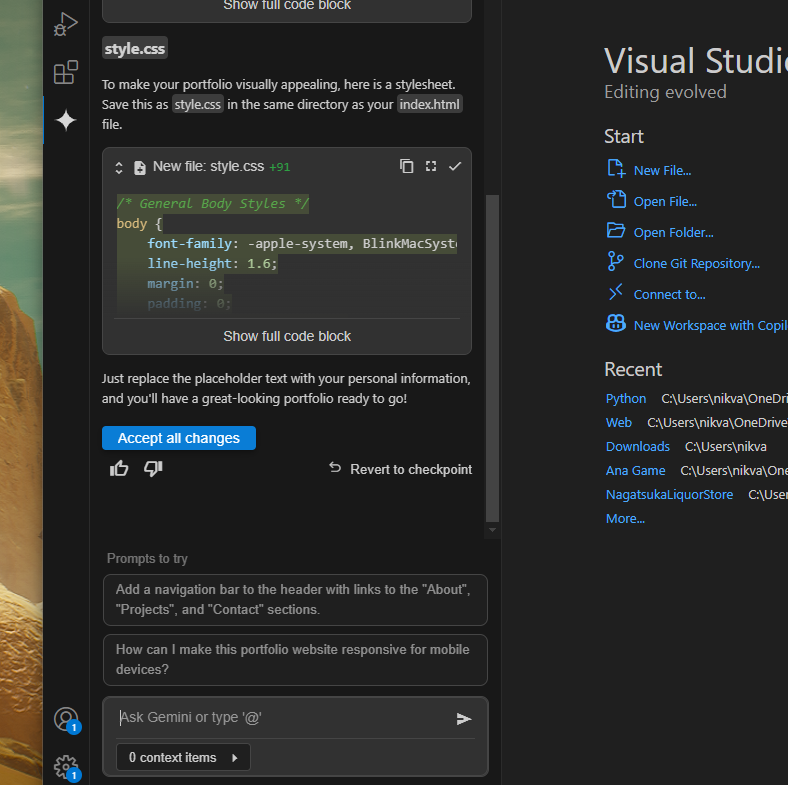
Task: Show full code block at the top
Action: click(287, 6)
